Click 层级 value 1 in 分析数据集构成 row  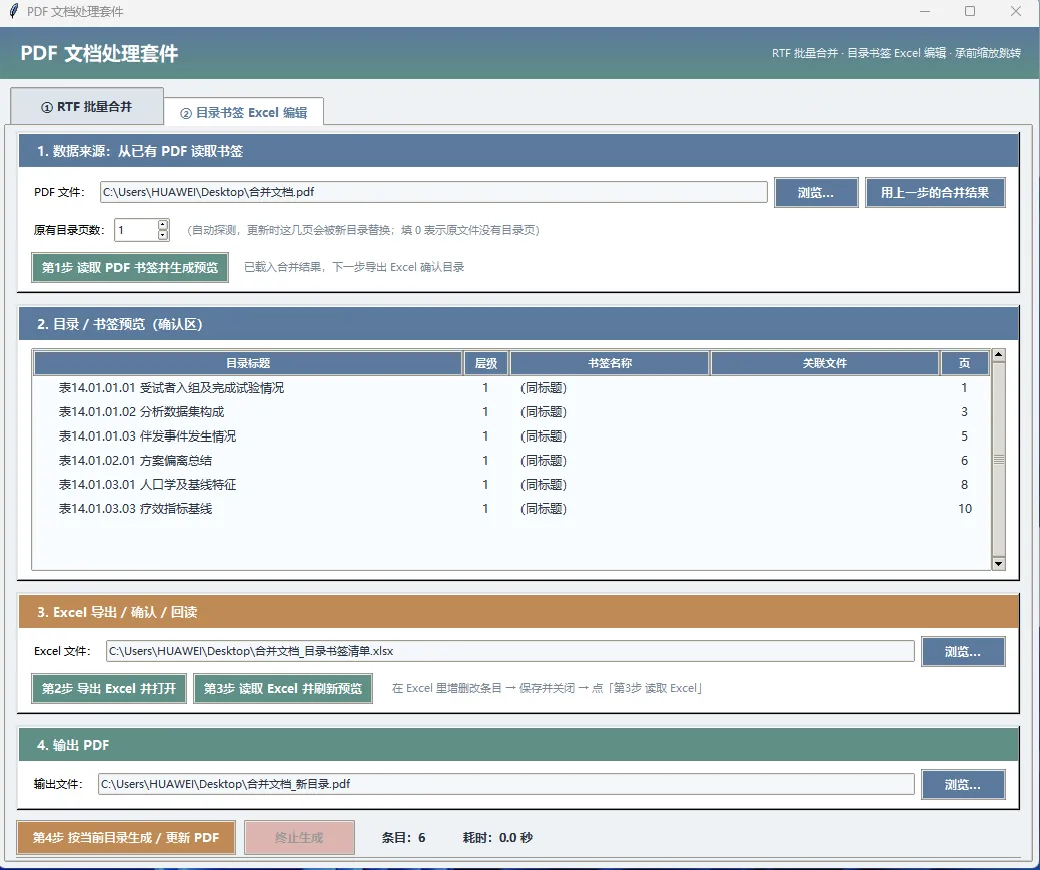486,412
